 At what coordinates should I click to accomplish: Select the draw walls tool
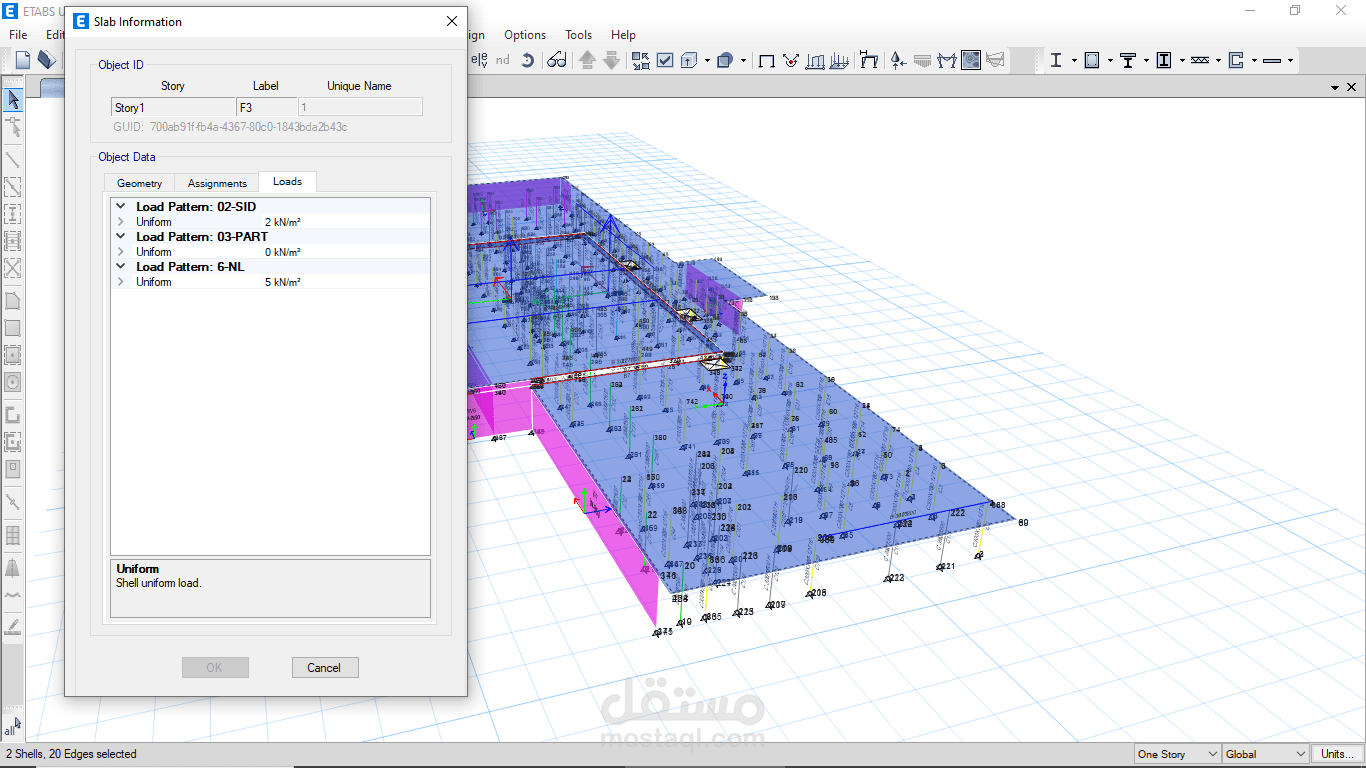(13, 414)
